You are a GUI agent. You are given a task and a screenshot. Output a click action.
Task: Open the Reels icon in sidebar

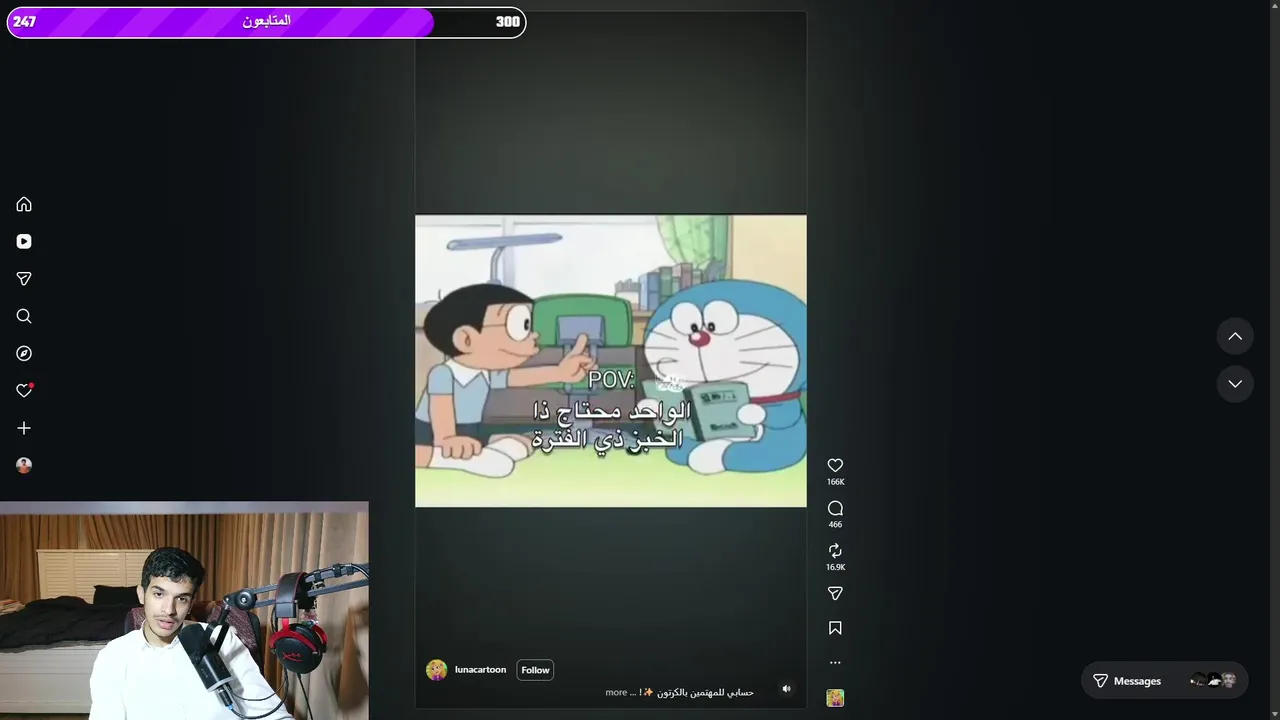point(24,241)
